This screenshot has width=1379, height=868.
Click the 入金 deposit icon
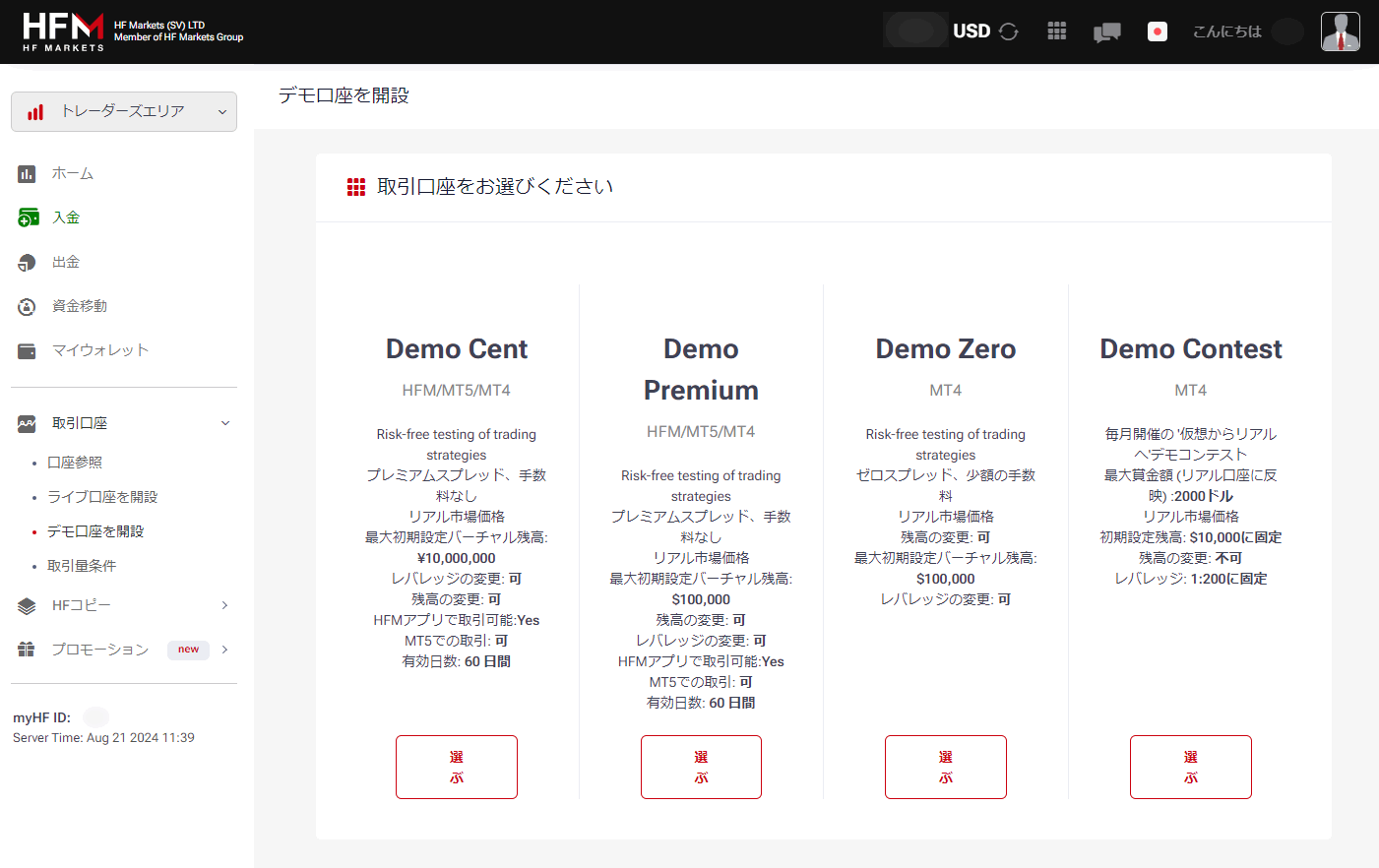pos(28,217)
